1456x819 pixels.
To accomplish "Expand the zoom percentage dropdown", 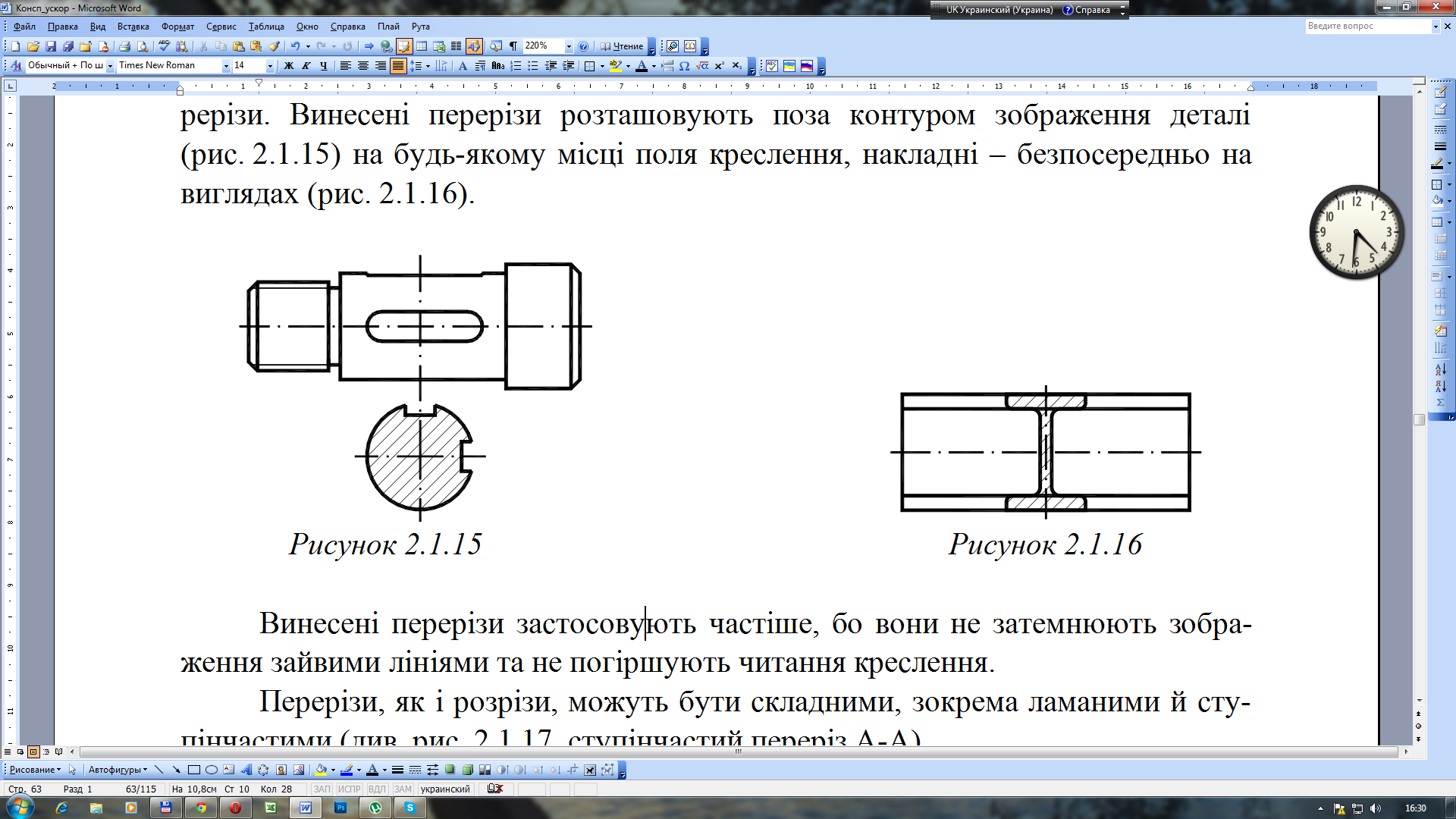I will (x=569, y=46).
